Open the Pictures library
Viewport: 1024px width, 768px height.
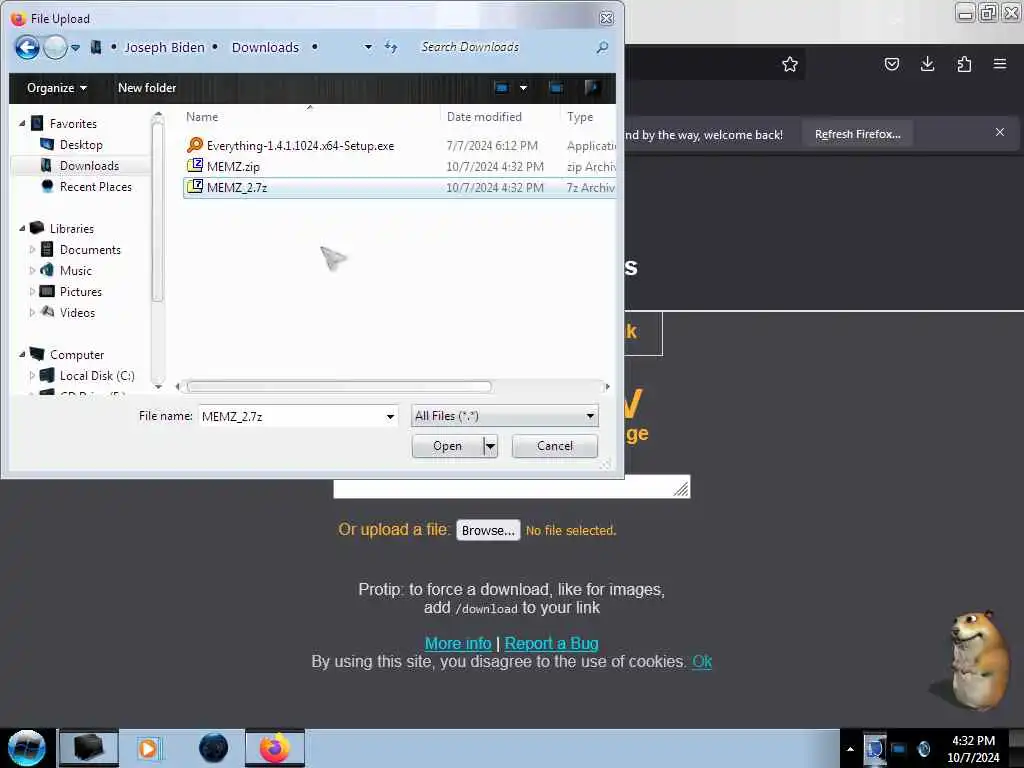[x=80, y=291]
